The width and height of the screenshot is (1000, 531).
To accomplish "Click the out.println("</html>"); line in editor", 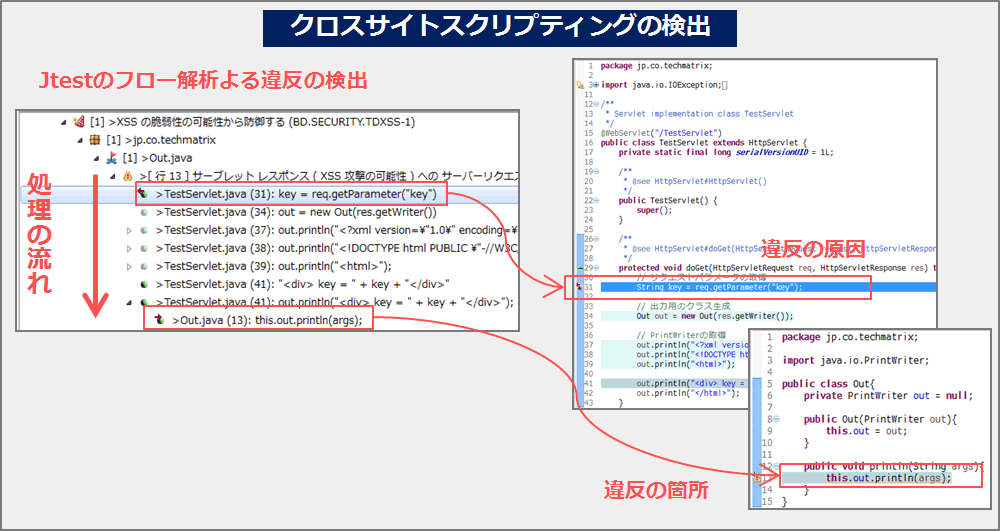I will pyautogui.click(x=688, y=393).
